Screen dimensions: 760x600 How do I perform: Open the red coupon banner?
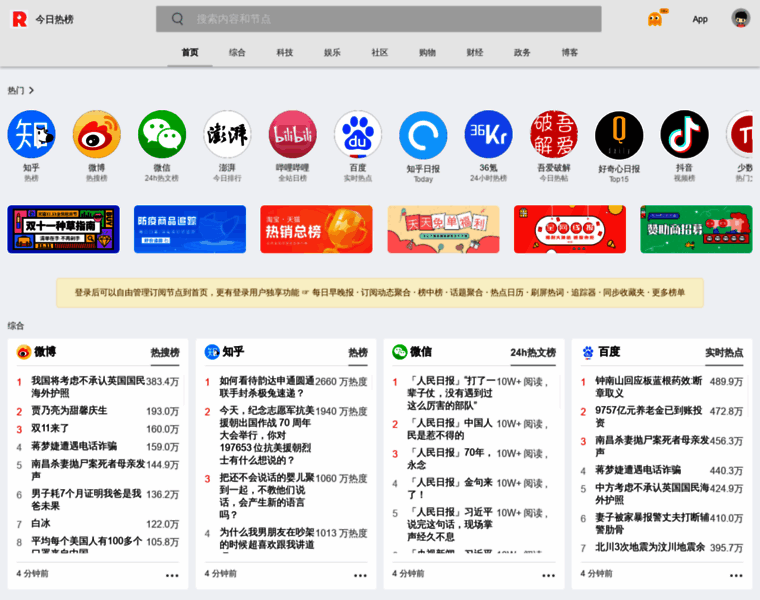570,229
